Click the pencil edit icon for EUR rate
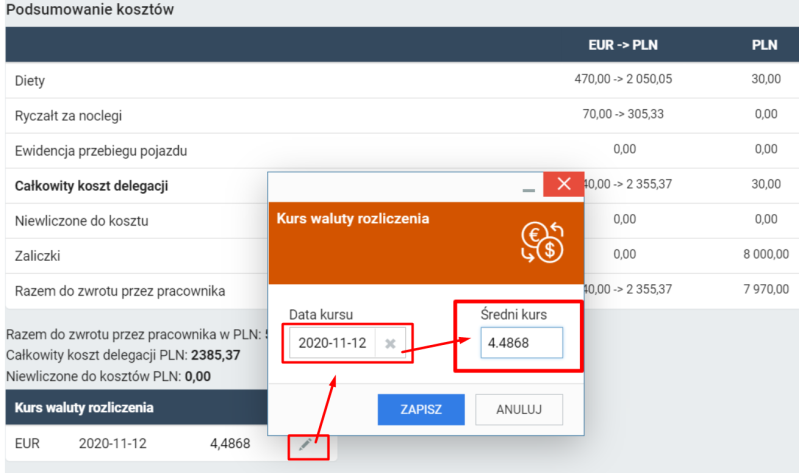The image size is (799, 473). (x=305, y=444)
